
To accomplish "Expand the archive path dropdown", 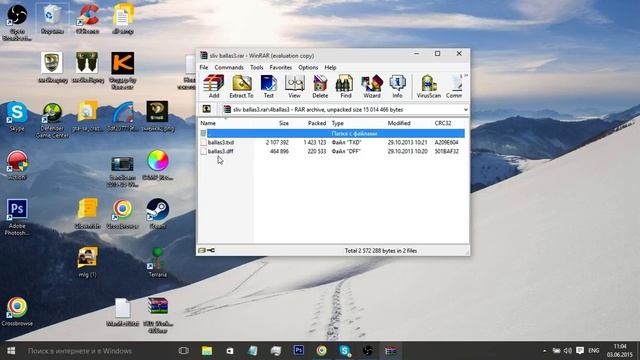I will [465, 109].
